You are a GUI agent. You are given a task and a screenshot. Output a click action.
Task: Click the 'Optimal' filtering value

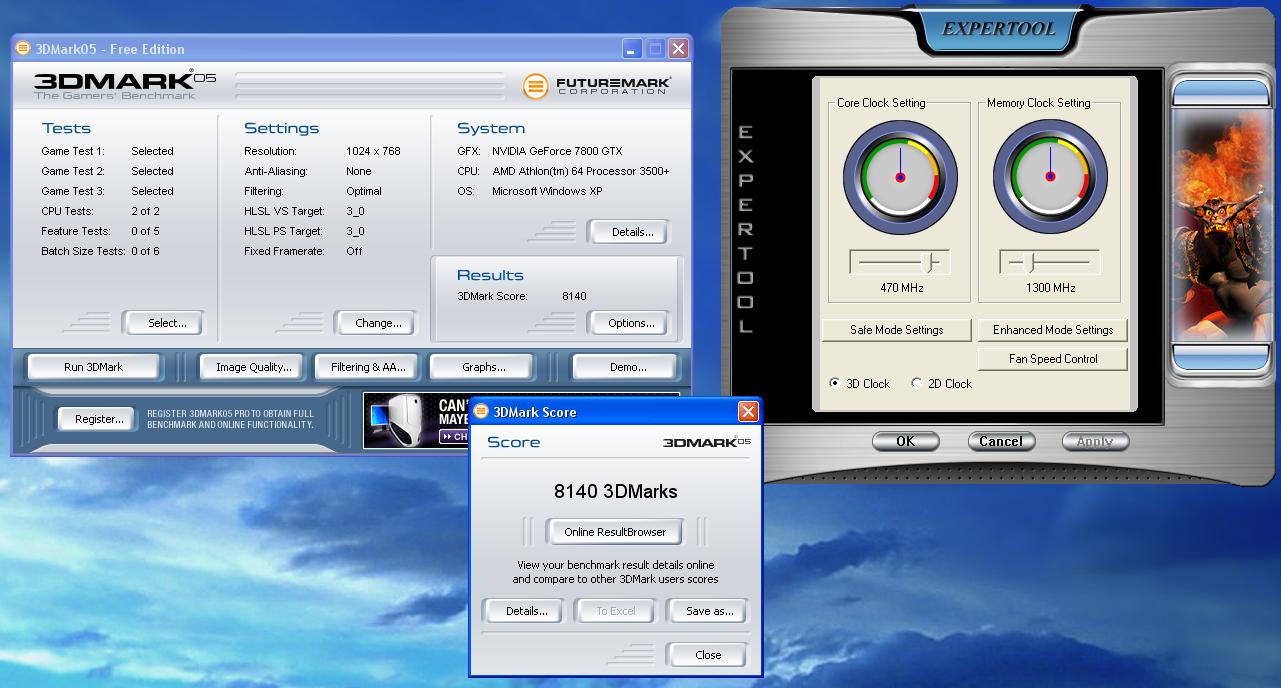coord(364,191)
